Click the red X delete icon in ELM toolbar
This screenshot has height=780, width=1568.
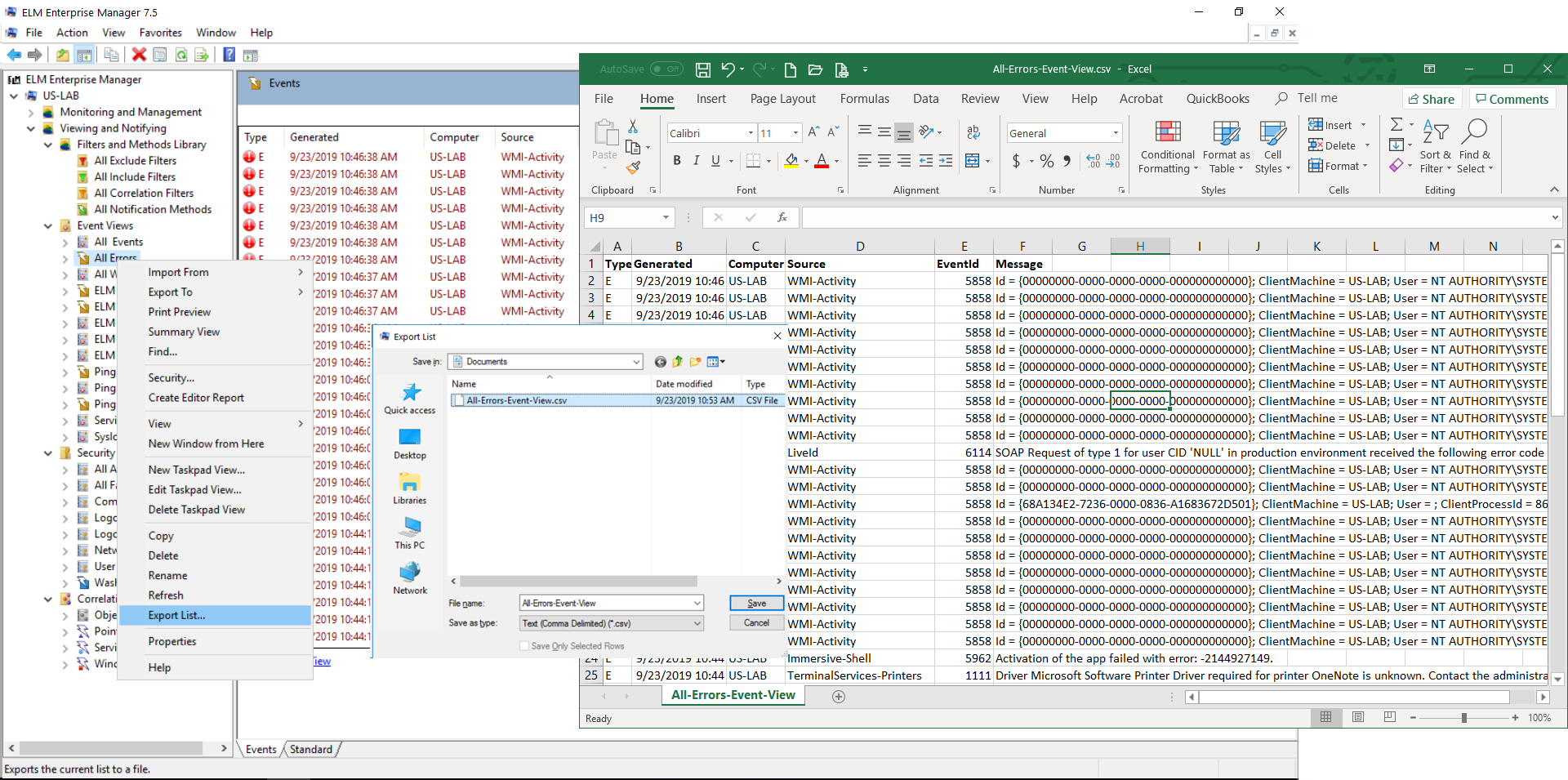tap(139, 55)
